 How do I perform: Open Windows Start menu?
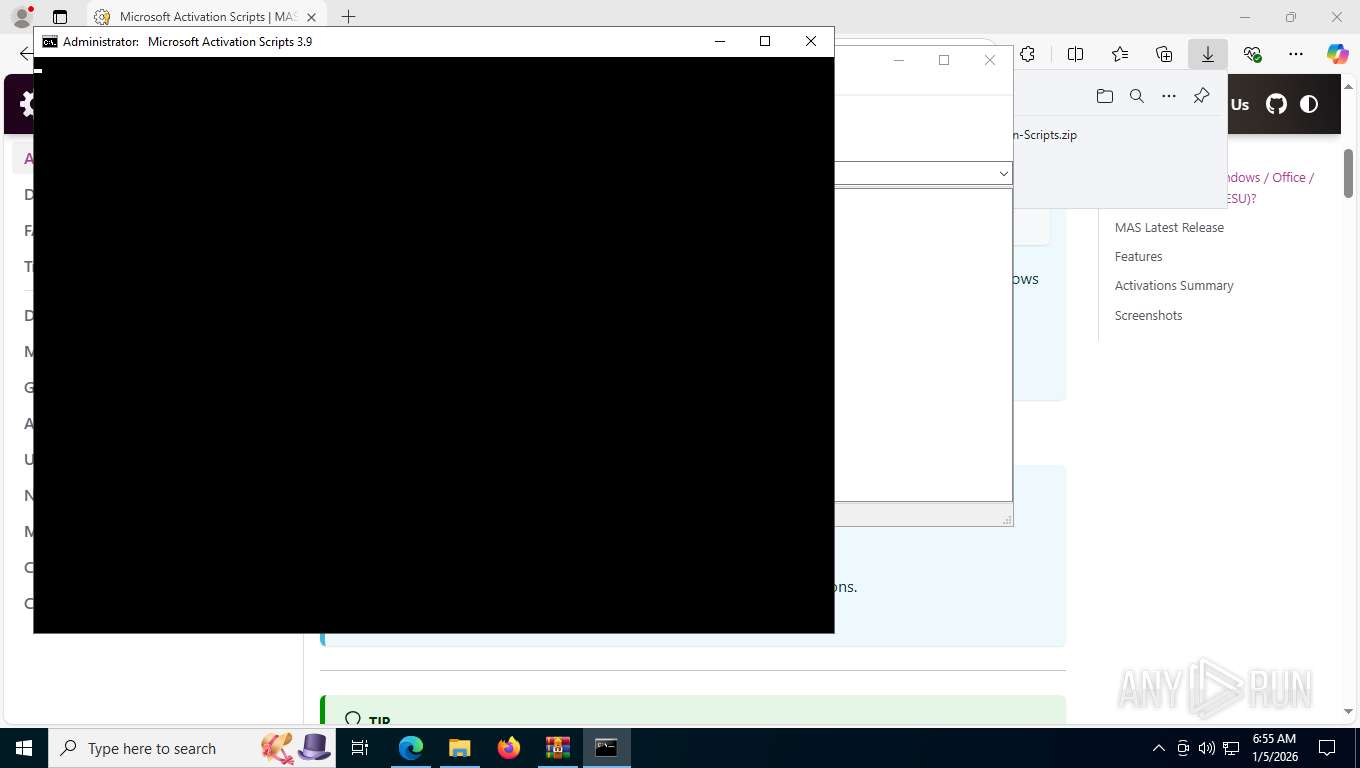pyautogui.click(x=24, y=748)
